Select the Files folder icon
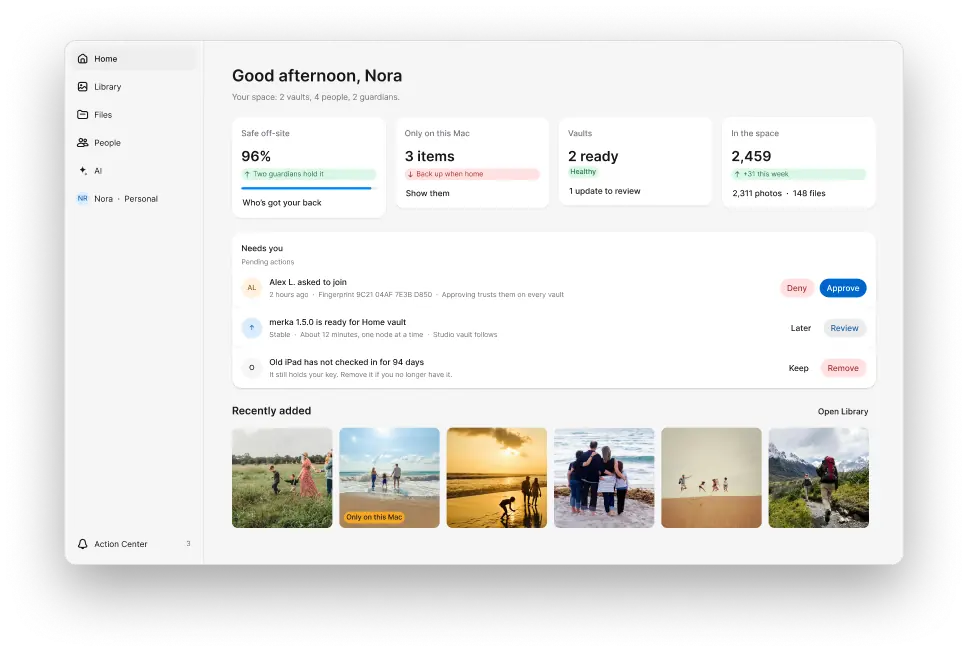968x653 pixels. coord(82,114)
